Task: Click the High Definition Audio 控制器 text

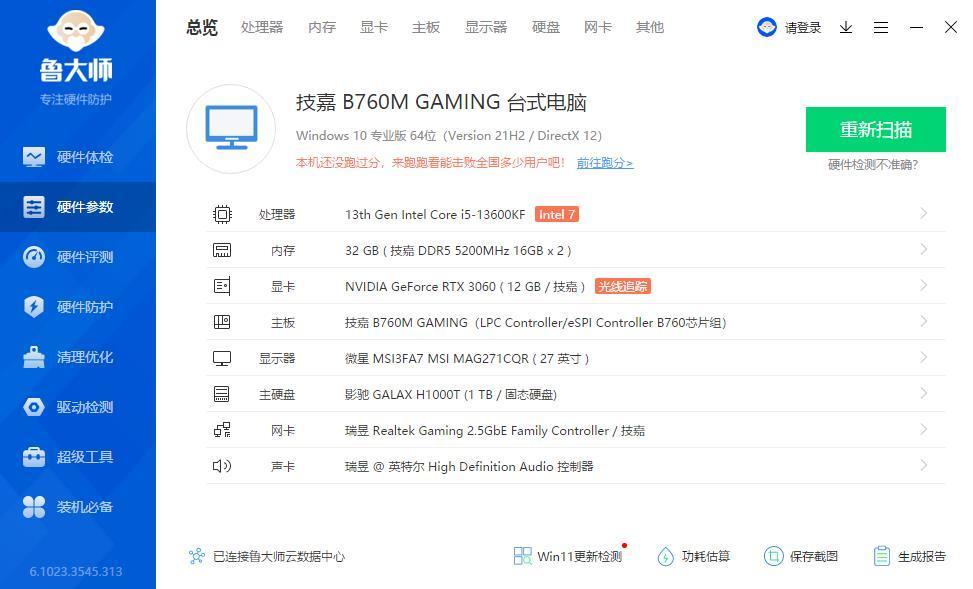Action: tap(469, 467)
